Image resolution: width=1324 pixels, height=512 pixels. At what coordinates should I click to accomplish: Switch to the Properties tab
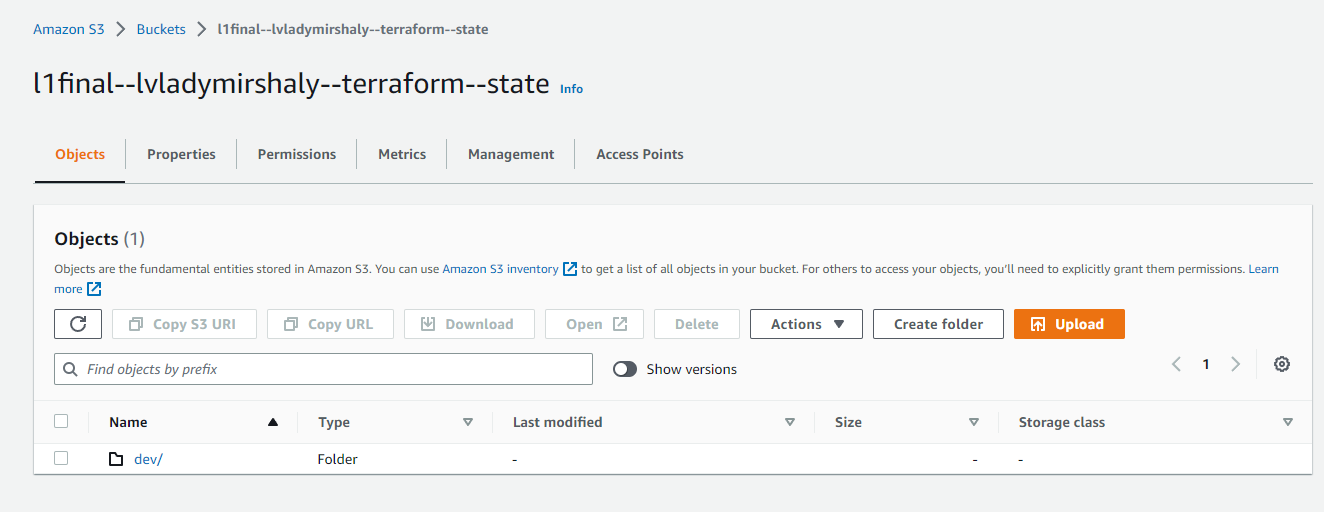pyautogui.click(x=181, y=154)
